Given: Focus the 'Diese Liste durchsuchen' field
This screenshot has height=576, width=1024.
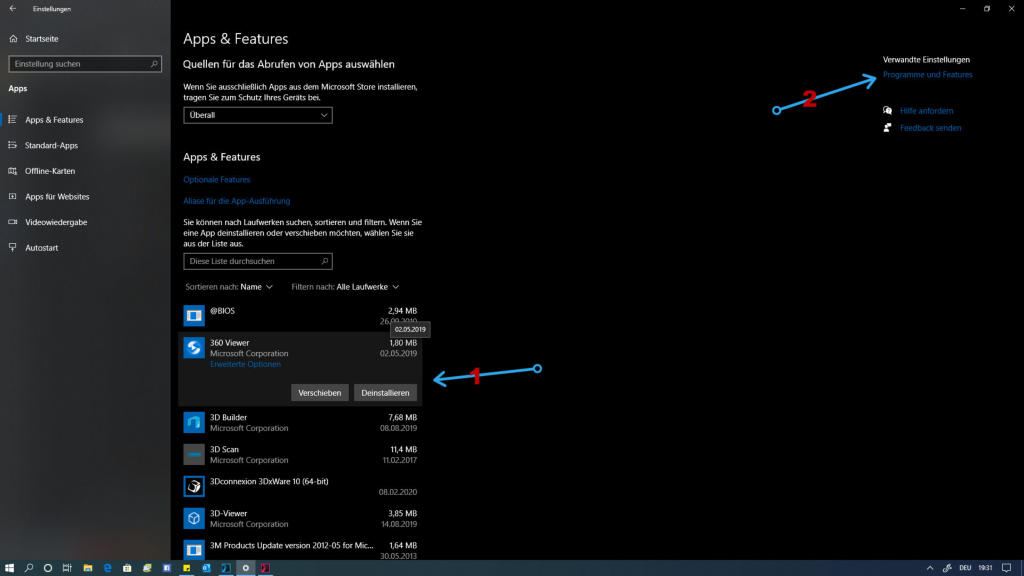Looking at the screenshot, I should [258, 261].
